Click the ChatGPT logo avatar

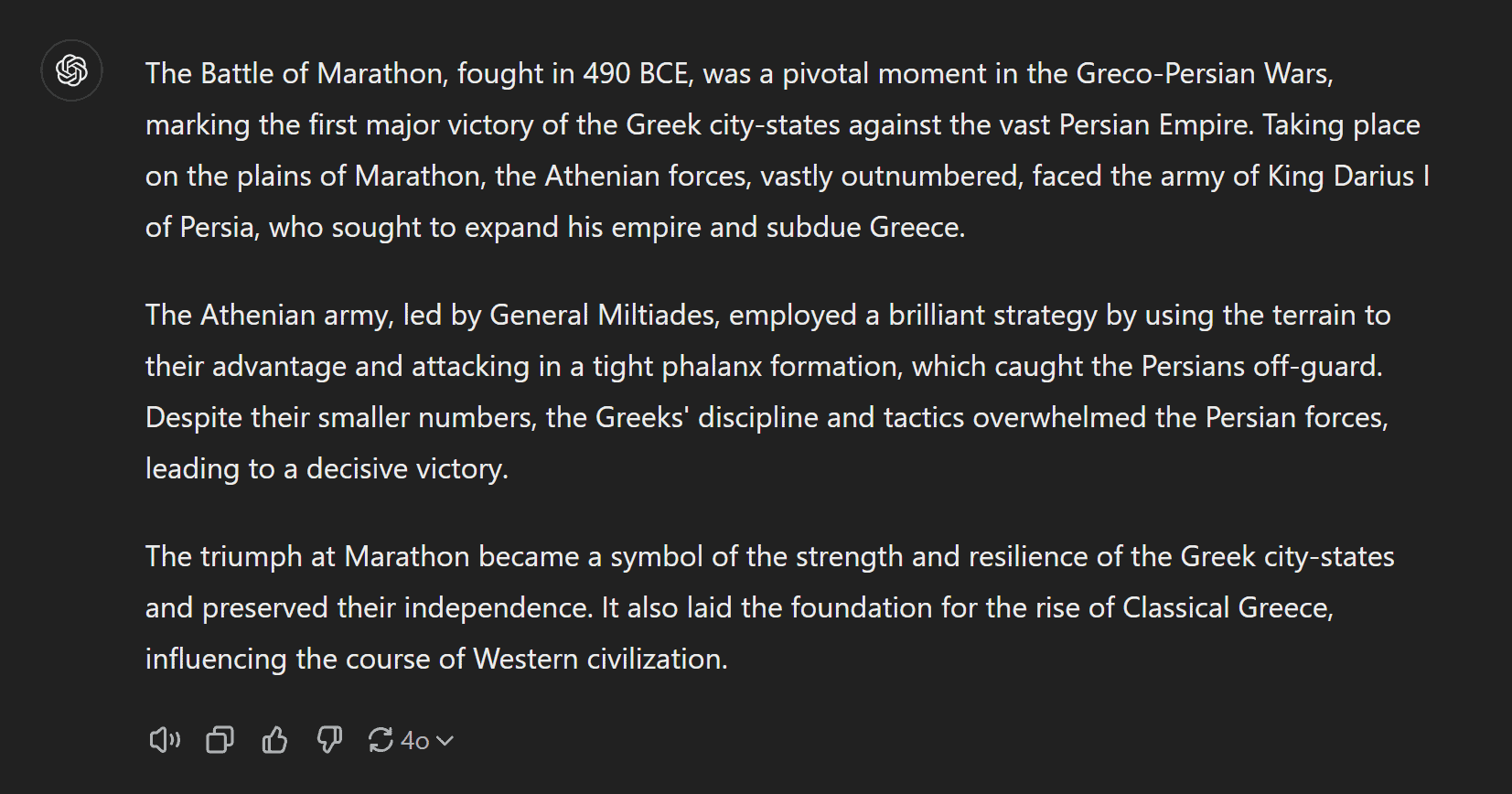[71, 70]
